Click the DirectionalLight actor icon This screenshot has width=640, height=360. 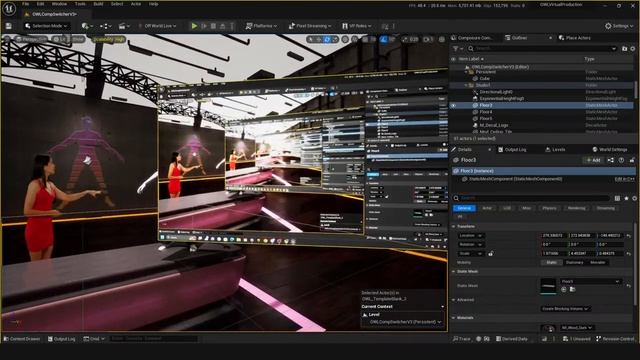(x=475, y=92)
